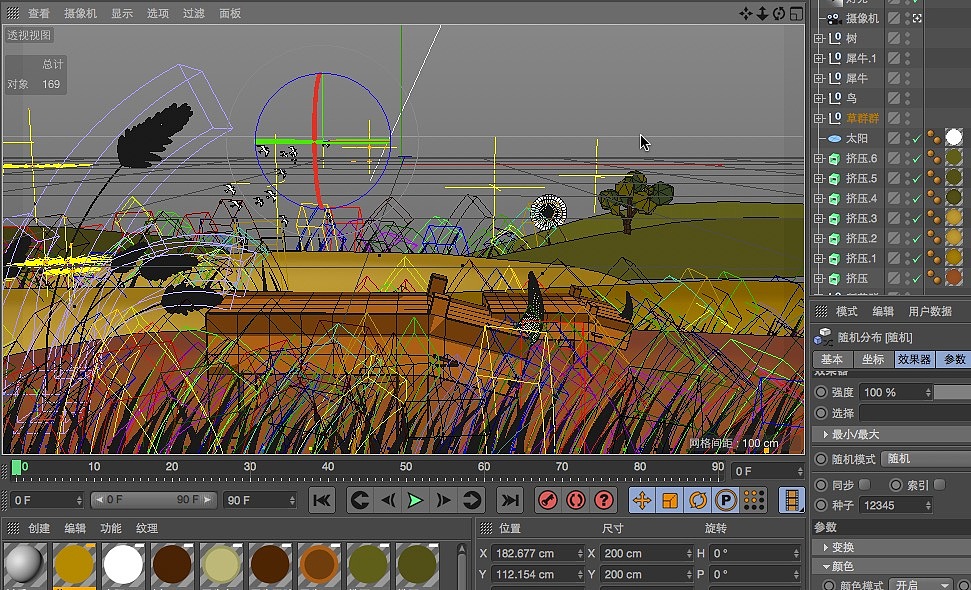
Task: Select the golden yellow material swatch
Action: (74, 565)
